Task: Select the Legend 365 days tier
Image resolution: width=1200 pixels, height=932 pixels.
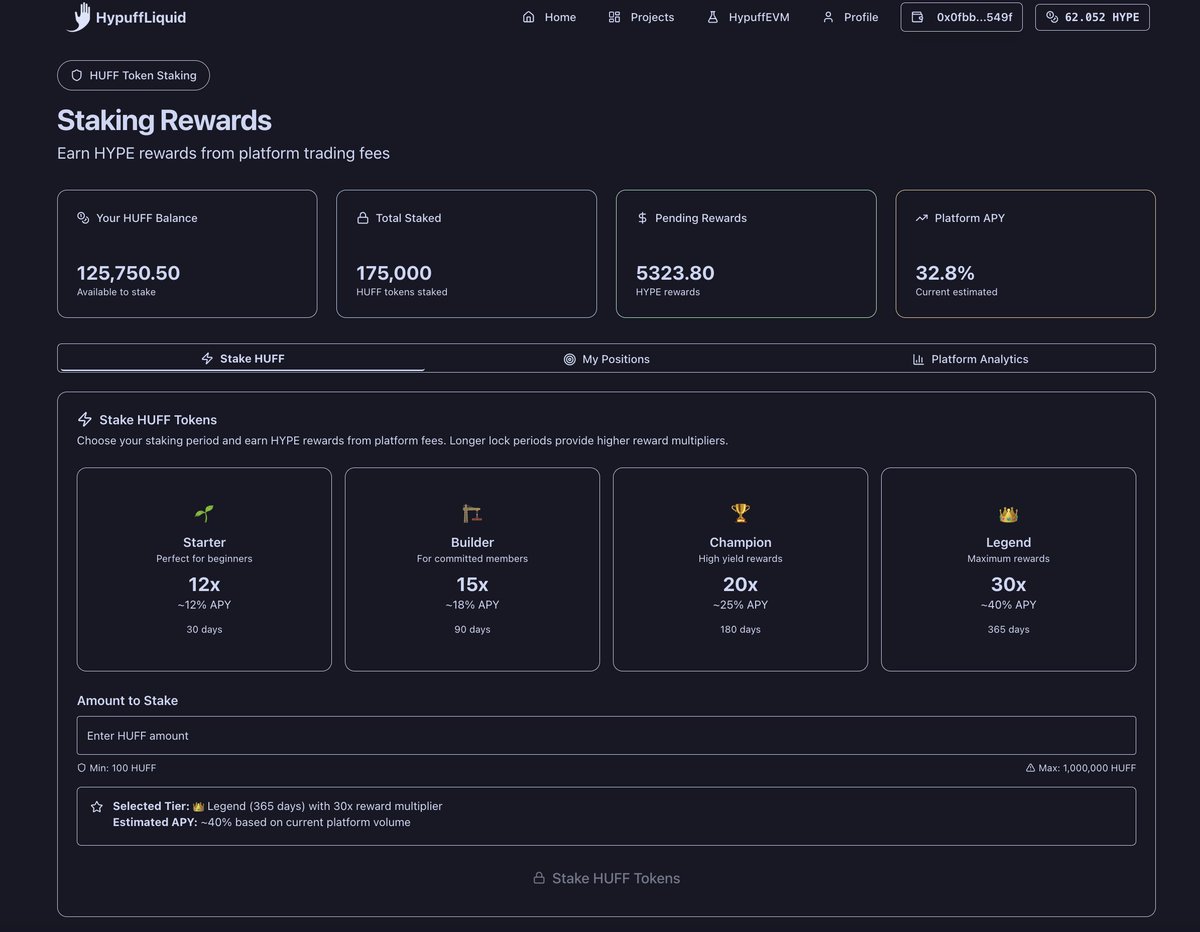Action: [x=1008, y=569]
